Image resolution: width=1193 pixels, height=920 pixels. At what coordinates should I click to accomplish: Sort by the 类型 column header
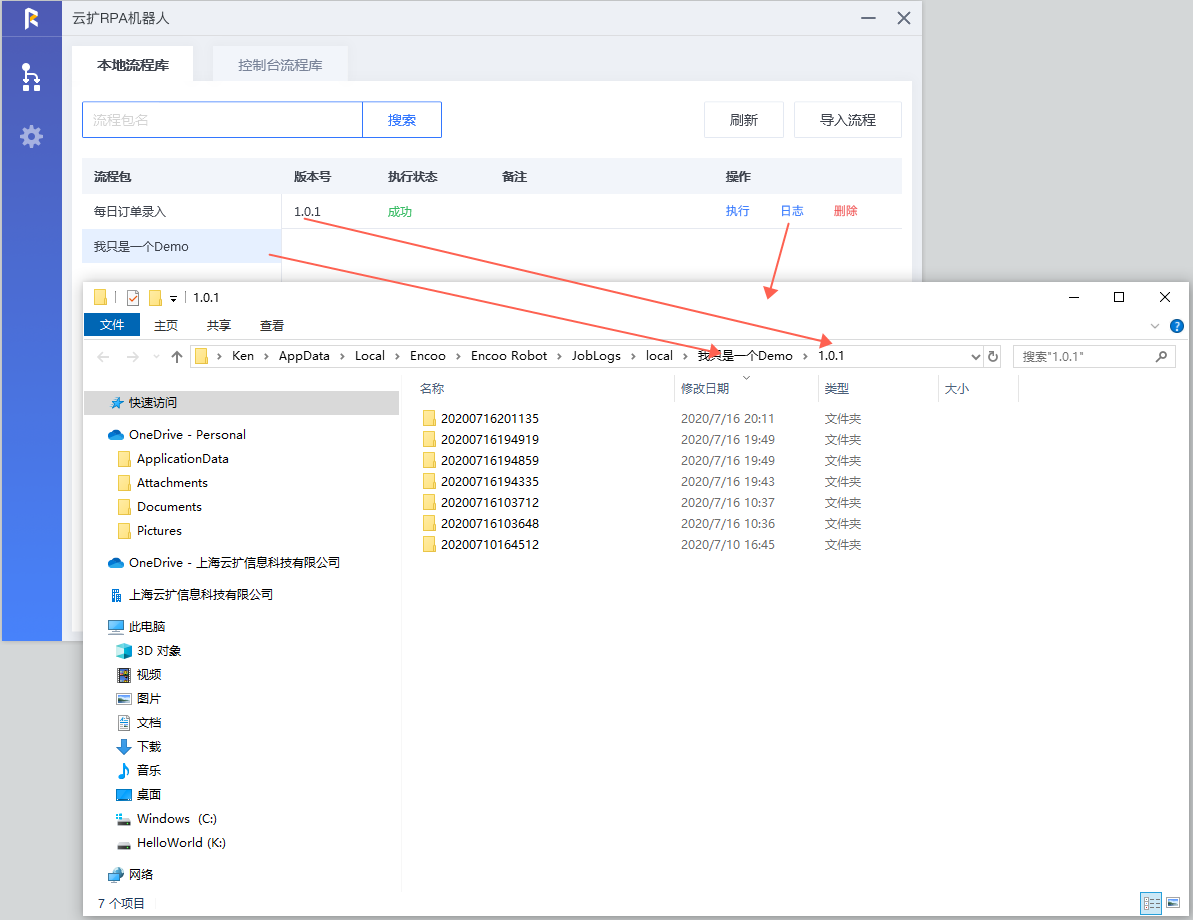point(837,388)
